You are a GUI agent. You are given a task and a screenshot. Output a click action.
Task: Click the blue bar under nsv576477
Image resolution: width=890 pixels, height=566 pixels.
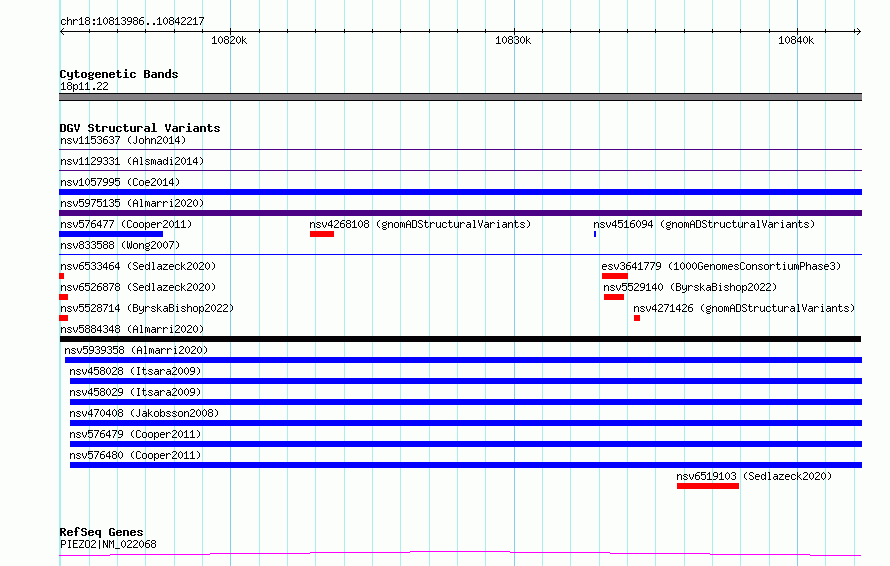pyautogui.click(x=111, y=234)
